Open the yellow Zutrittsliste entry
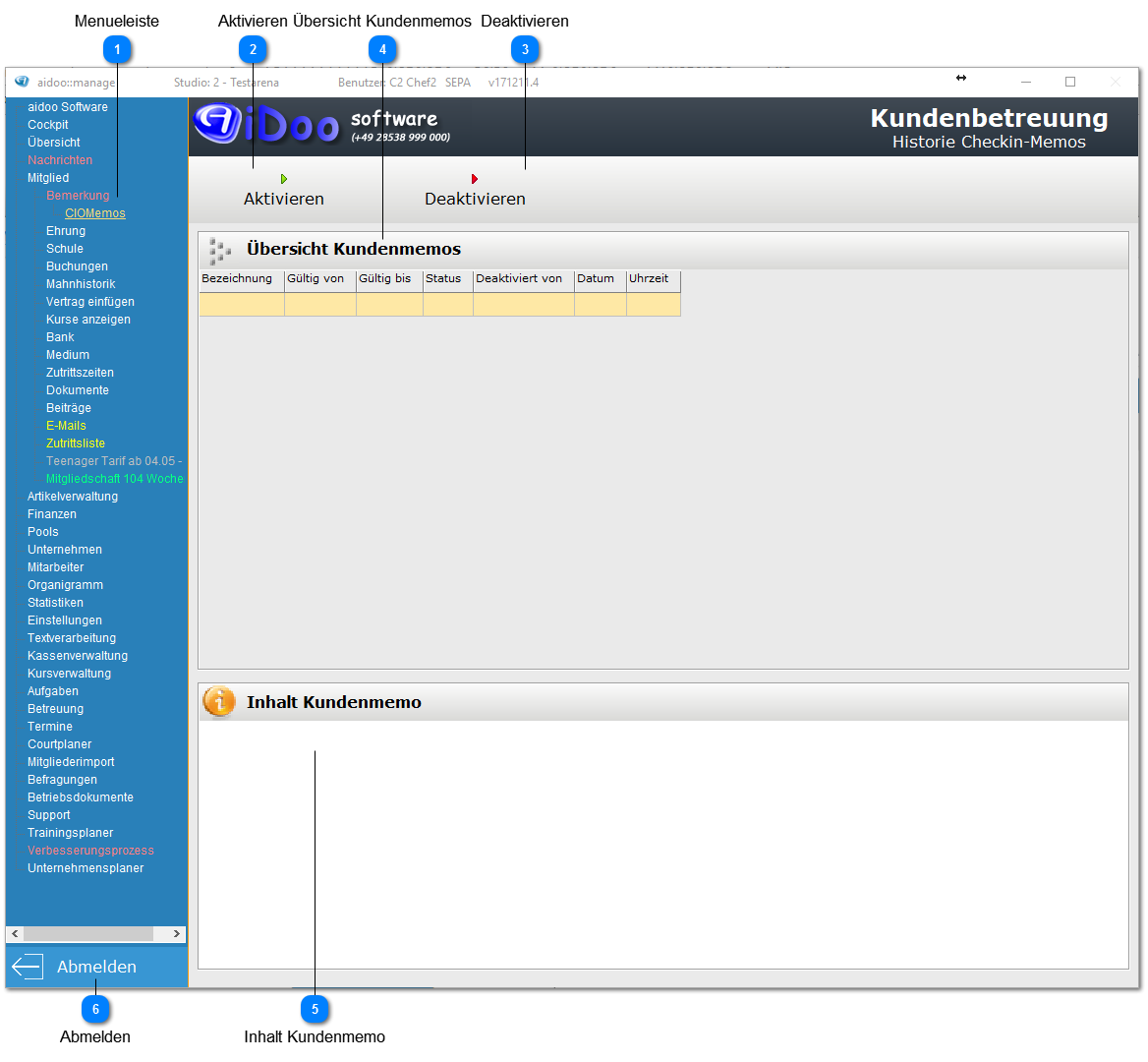 76,443
